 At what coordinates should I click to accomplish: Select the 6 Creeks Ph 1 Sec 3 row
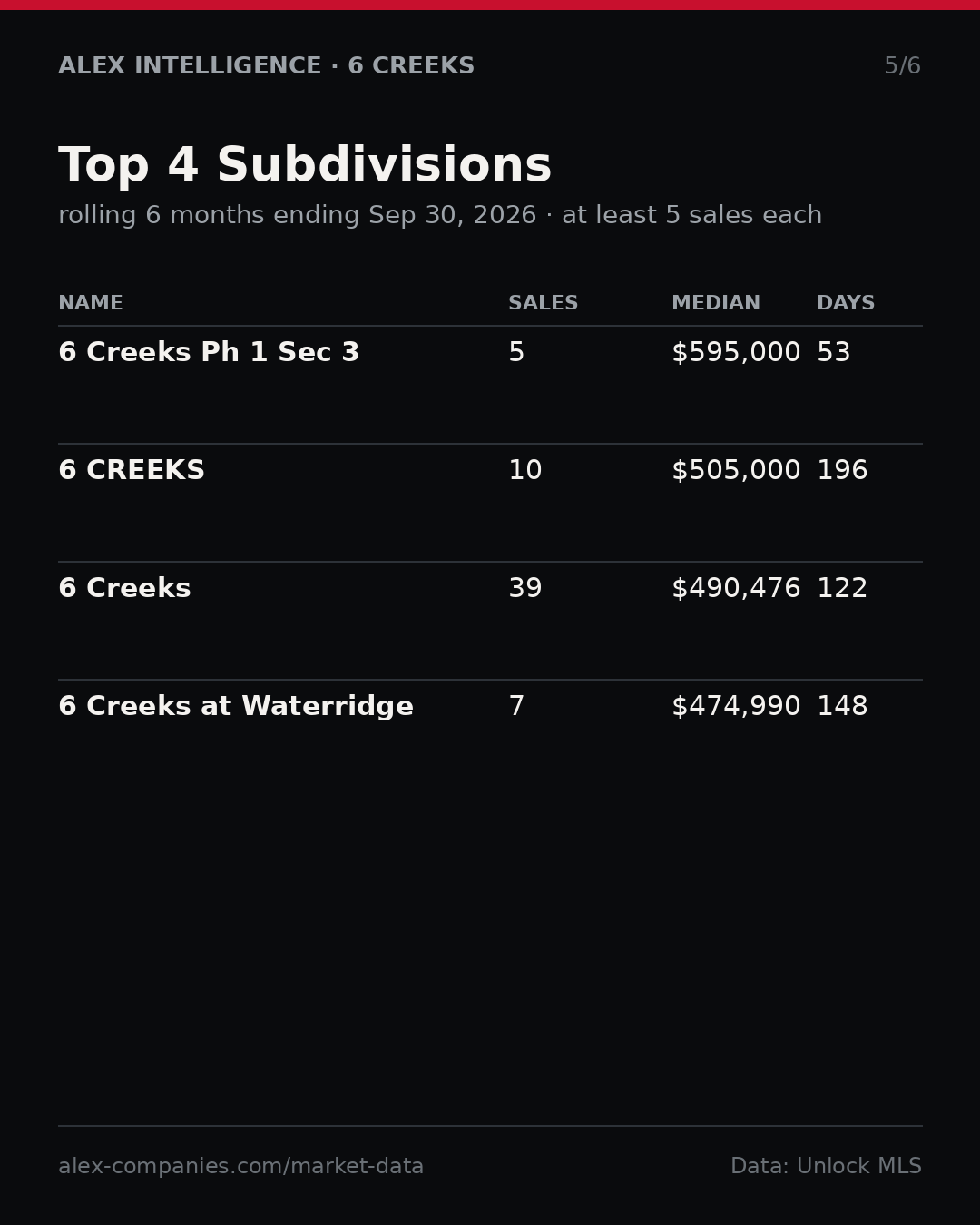click(490, 385)
